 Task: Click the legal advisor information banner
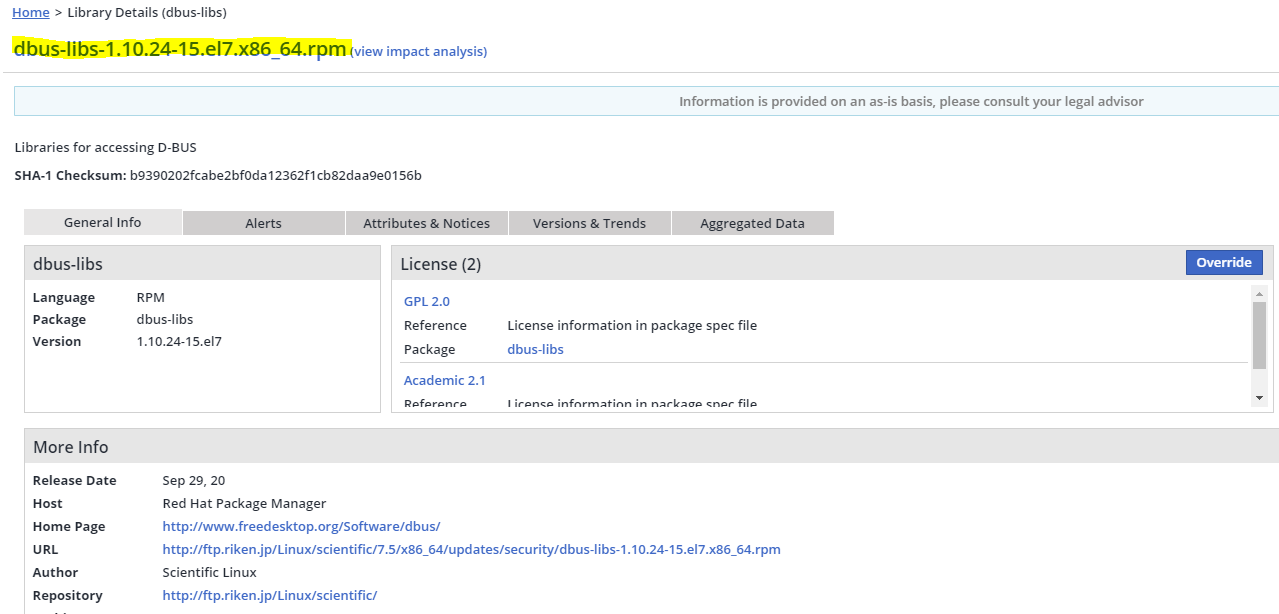(x=910, y=101)
